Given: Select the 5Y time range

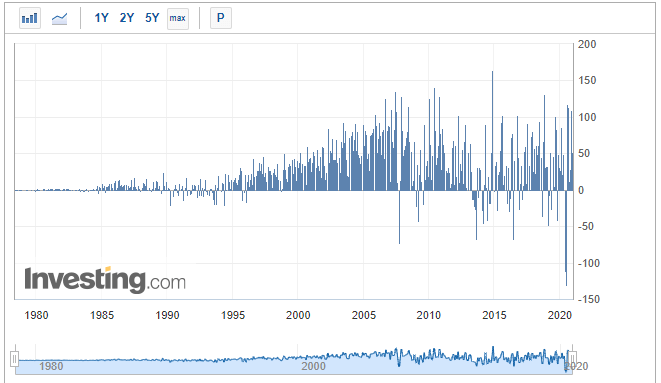Looking at the screenshot, I should [152, 18].
